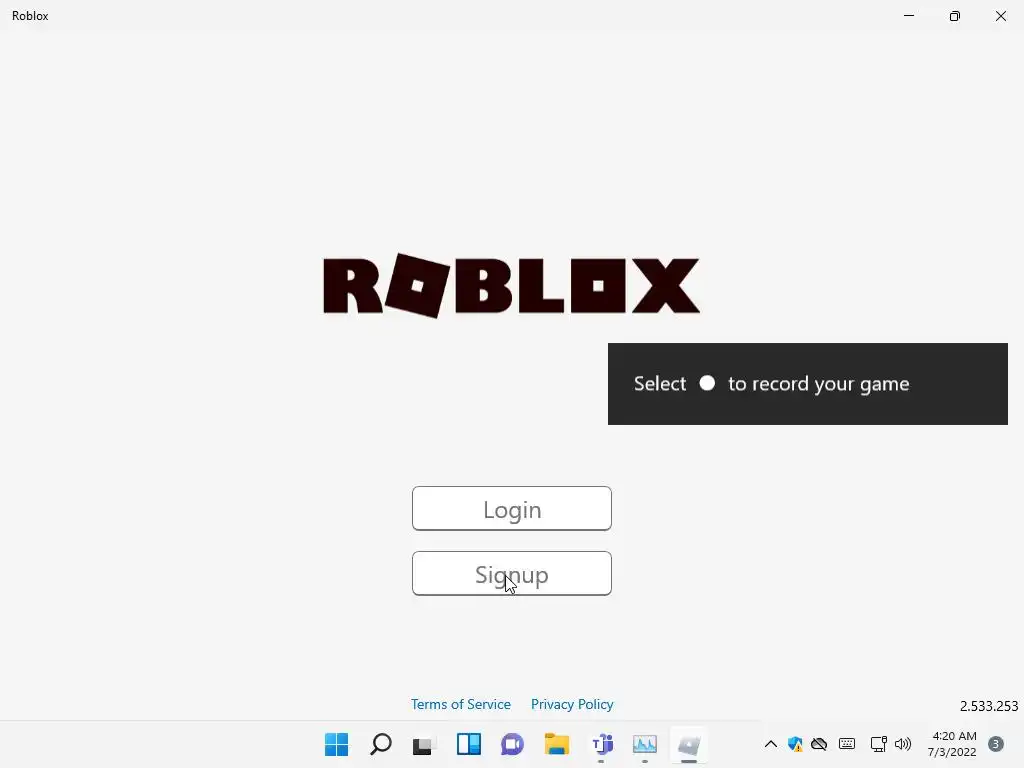This screenshot has height=768, width=1024.
Task: Open clock showing 4:20 AM 7/3/2022
Action: coord(953,744)
